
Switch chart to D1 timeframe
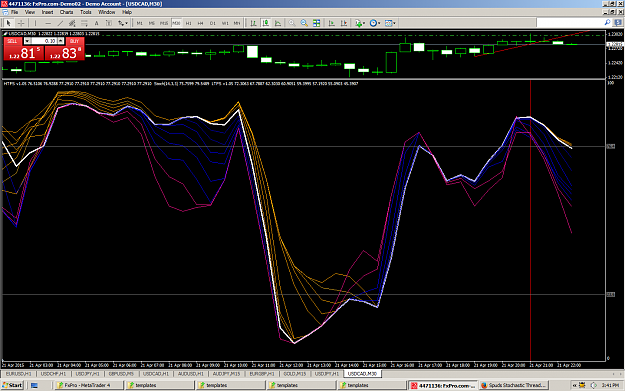tap(213, 23)
